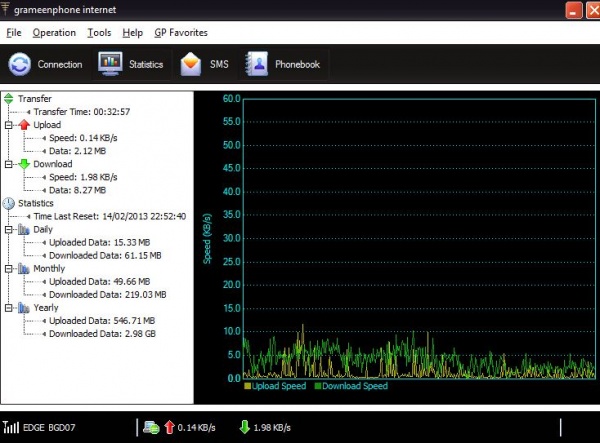
Task: Select Download Speed: 1.98 KB/s row
Action: [83, 177]
